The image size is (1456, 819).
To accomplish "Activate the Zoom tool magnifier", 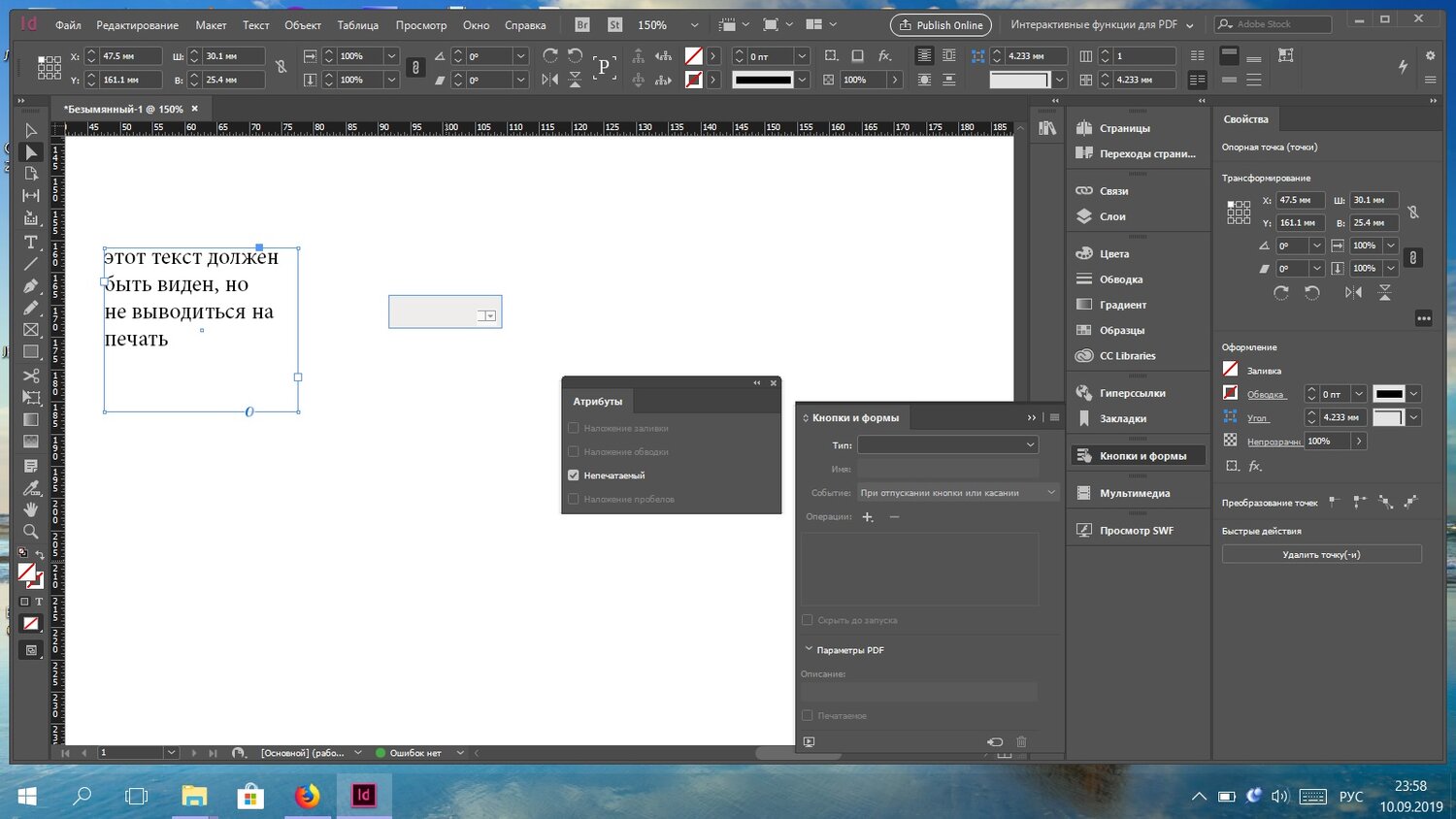I will (x=31, y=531).
